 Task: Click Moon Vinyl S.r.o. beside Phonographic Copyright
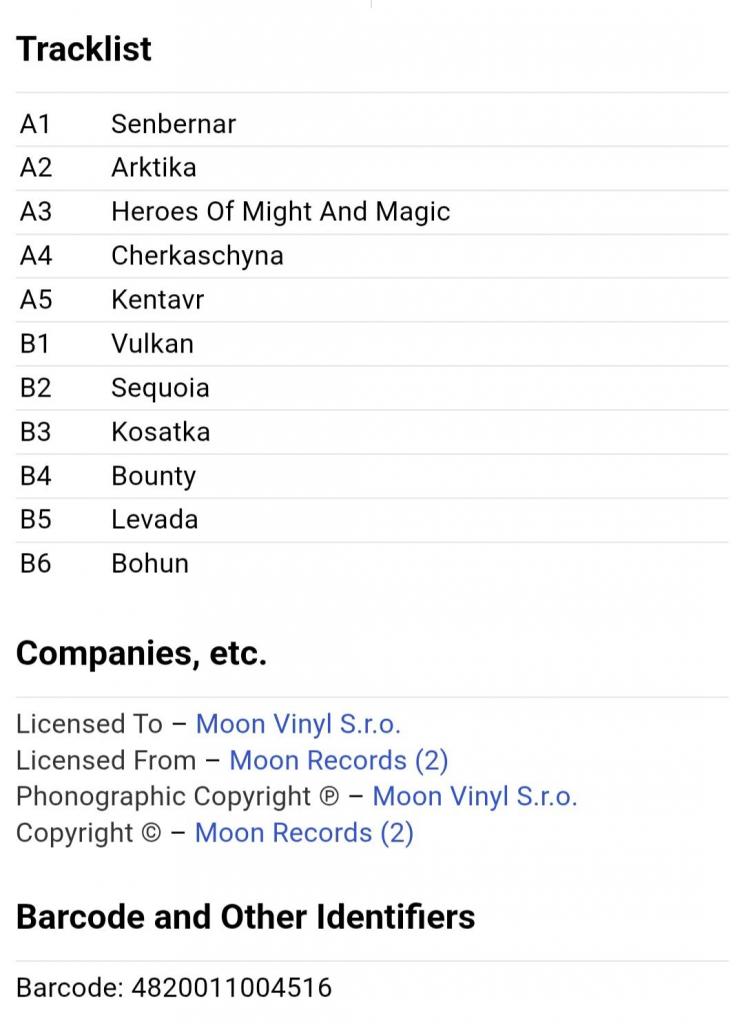[x=474, y=796]
